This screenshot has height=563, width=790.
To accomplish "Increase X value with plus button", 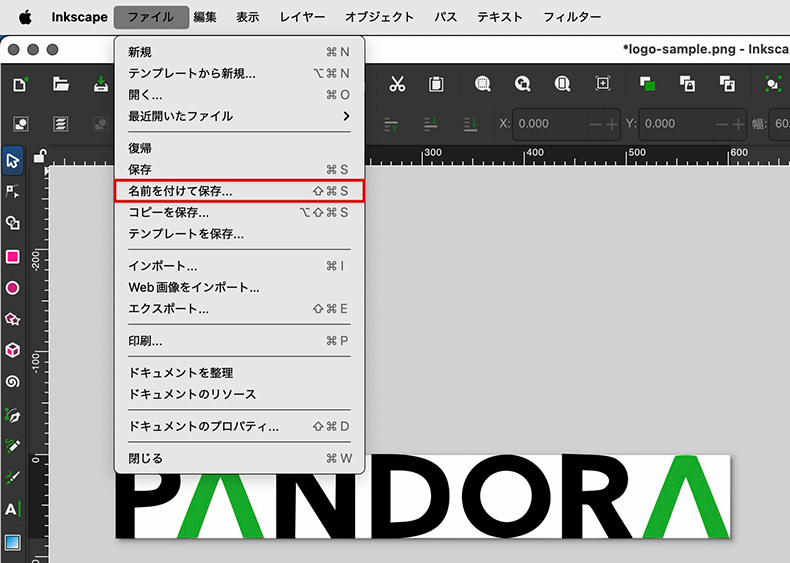I will 612,124.
